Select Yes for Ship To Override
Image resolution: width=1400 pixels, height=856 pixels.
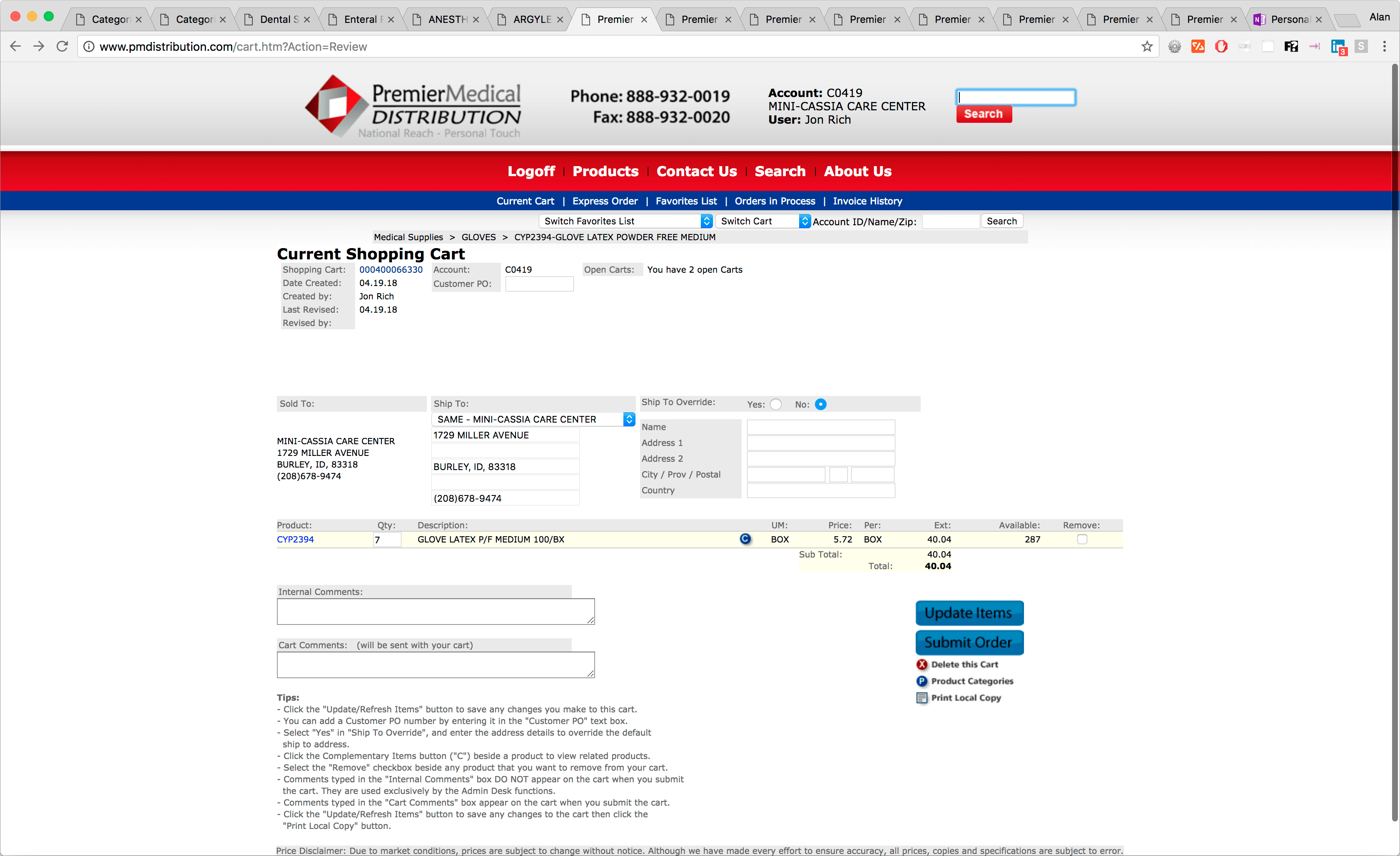pyautogui.click(x=775, y=404)
